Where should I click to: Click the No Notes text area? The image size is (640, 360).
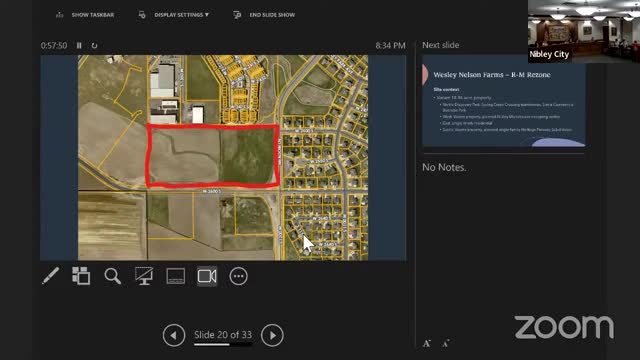coord(444,167)
